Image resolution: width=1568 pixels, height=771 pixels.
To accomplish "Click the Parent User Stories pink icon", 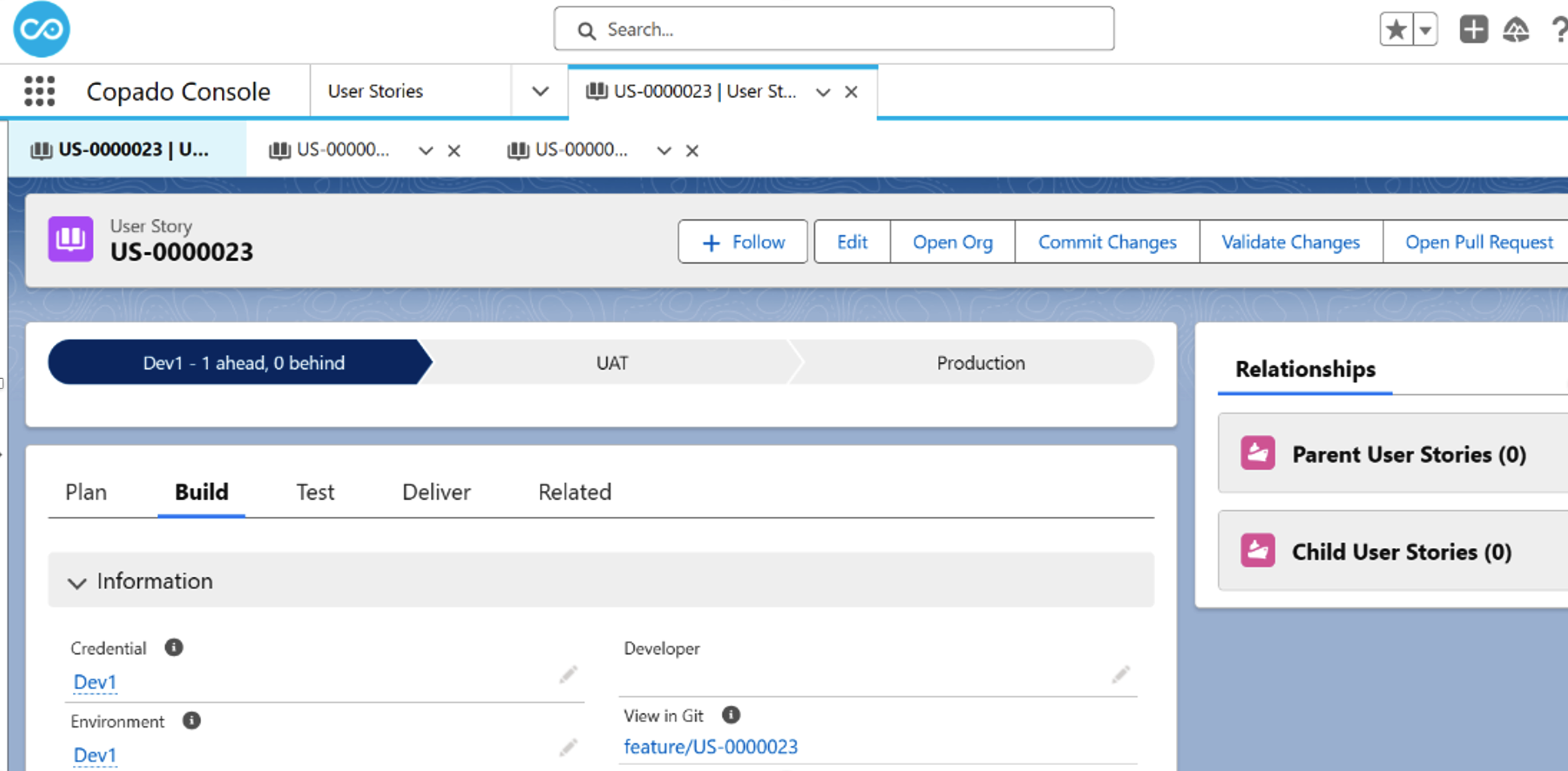I will (1258, 453).
